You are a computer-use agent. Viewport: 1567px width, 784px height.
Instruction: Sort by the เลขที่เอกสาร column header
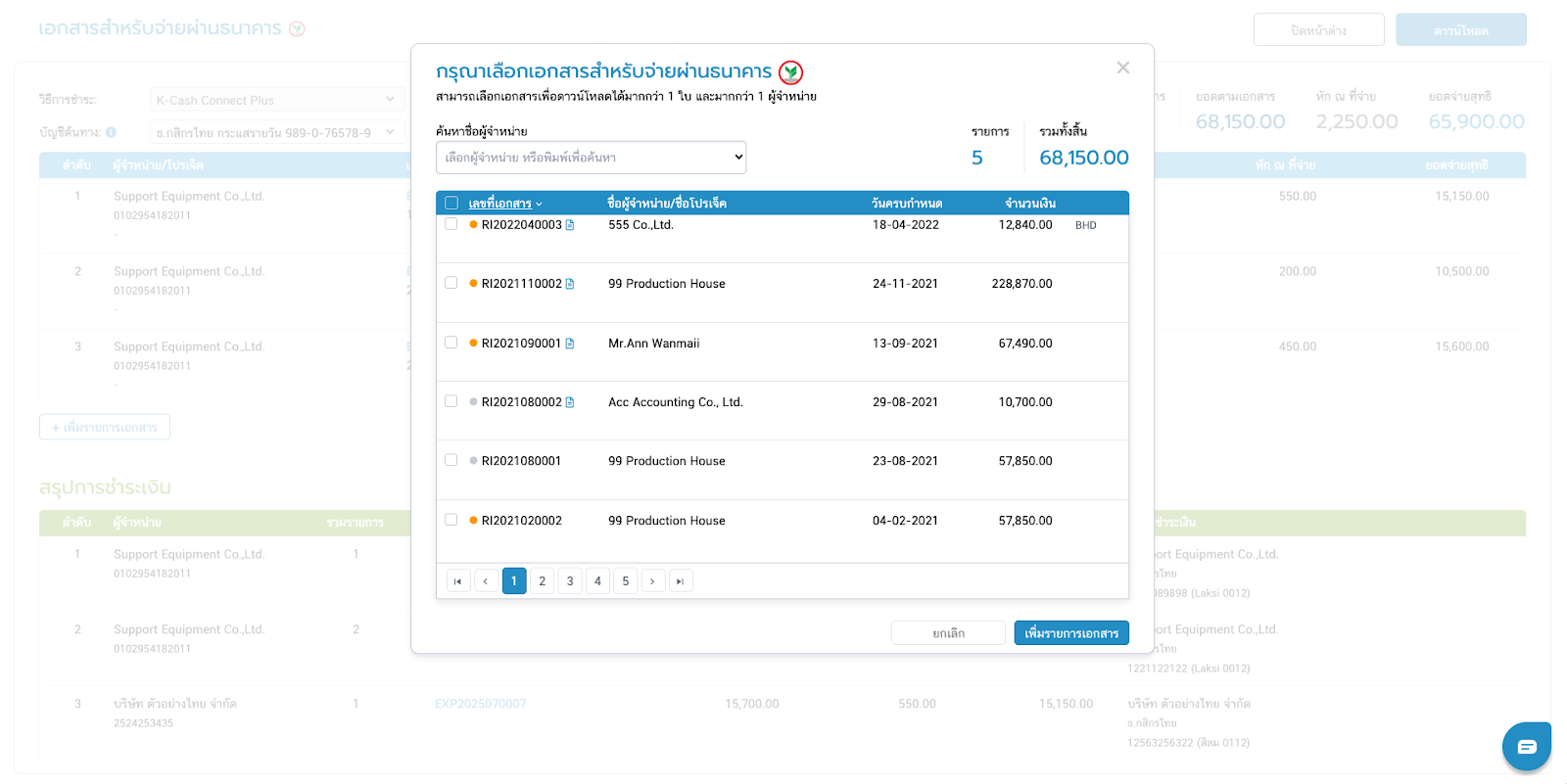[500, 204]
